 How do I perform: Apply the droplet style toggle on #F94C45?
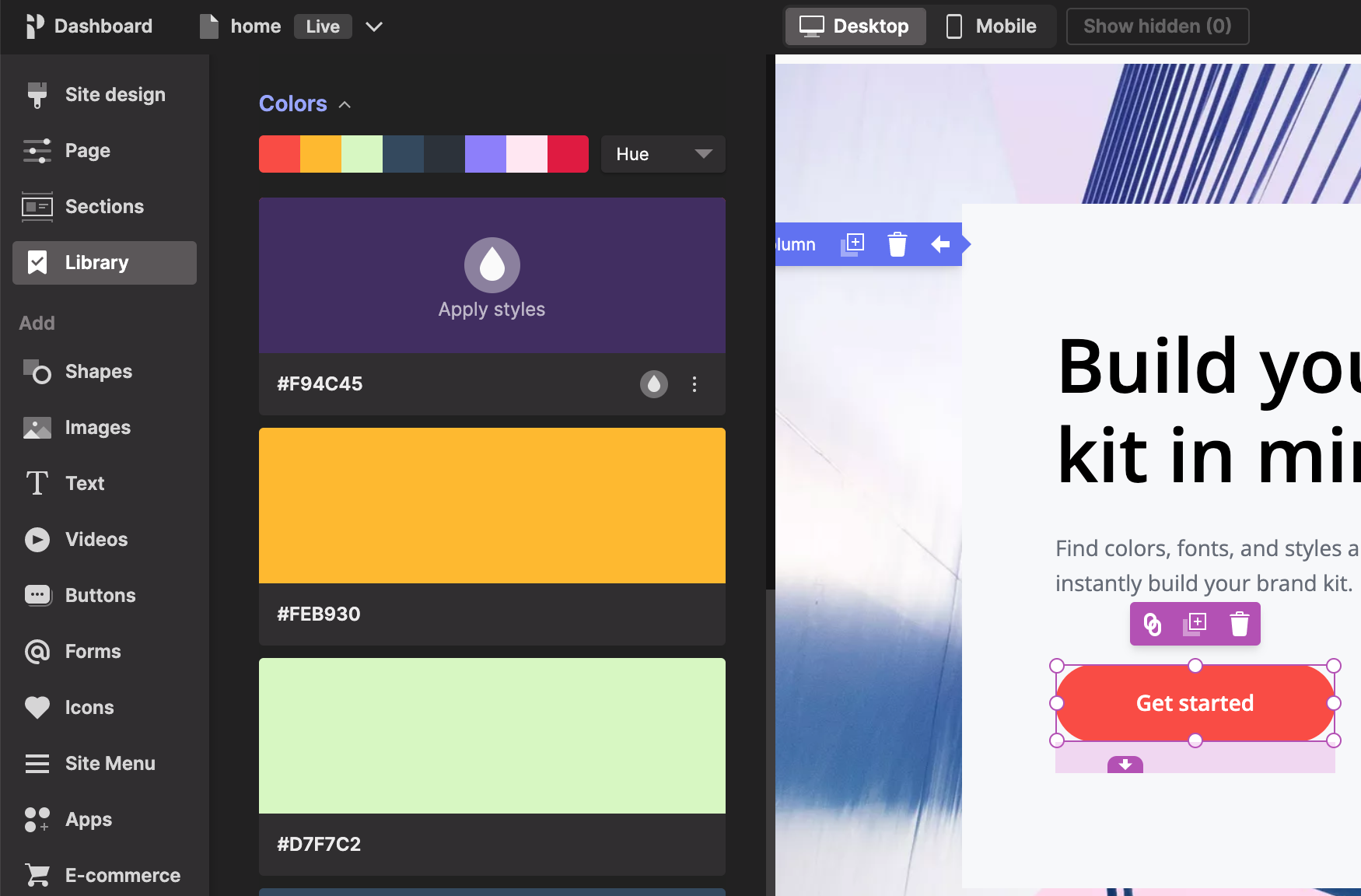654,383
